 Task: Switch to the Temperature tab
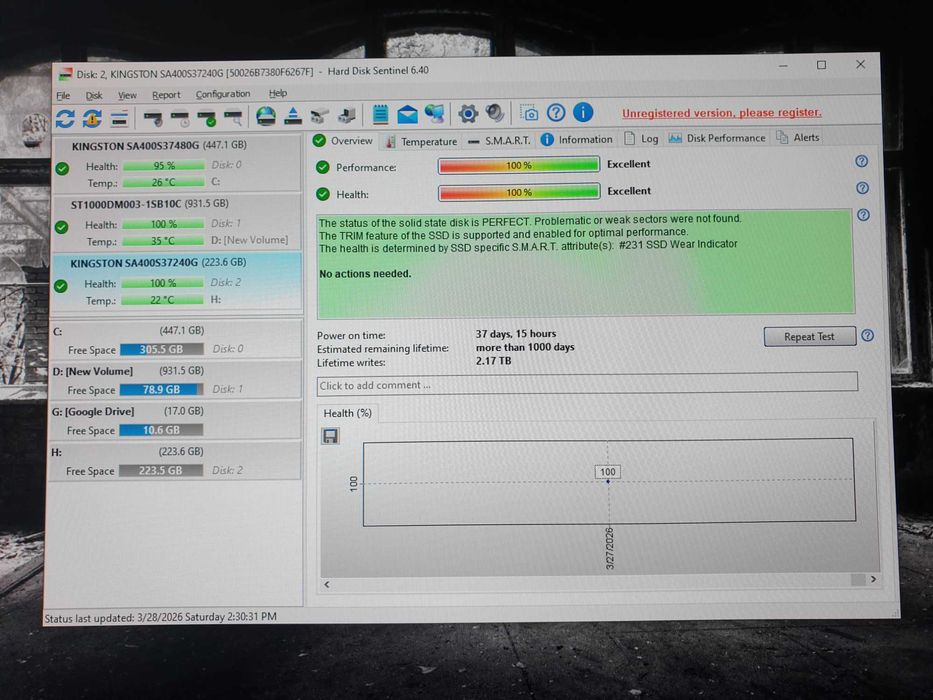tap(422, 141)
